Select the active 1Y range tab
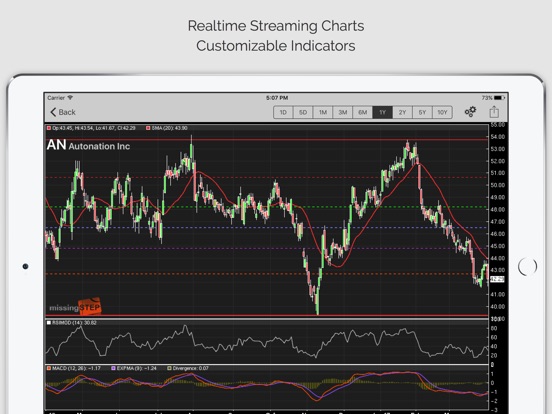 point(382,112)
